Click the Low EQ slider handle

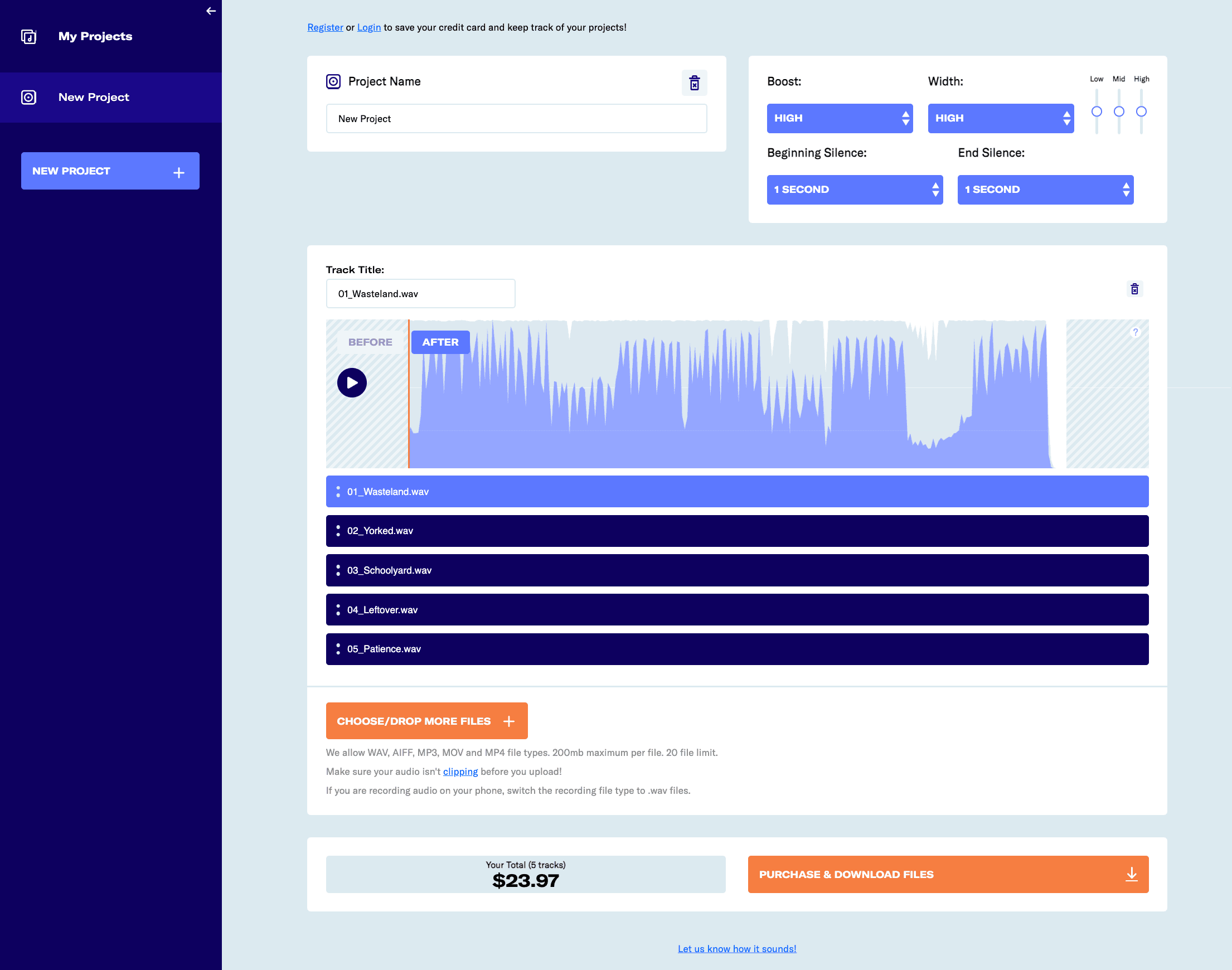(1096, 111)
